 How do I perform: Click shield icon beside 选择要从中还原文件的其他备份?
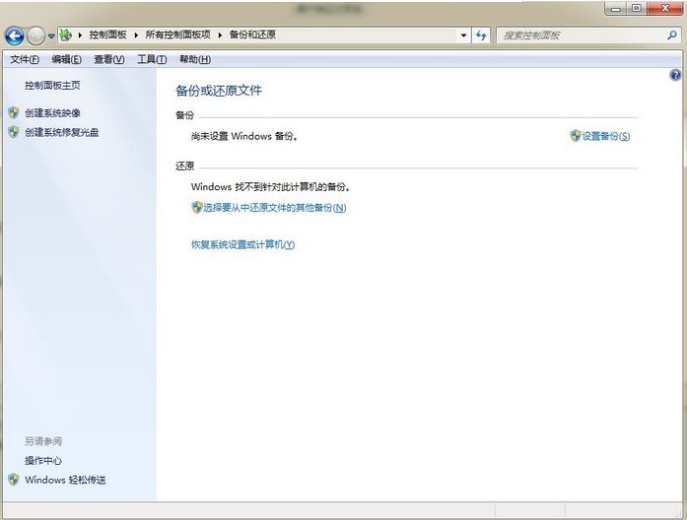(x=197, y=207)
